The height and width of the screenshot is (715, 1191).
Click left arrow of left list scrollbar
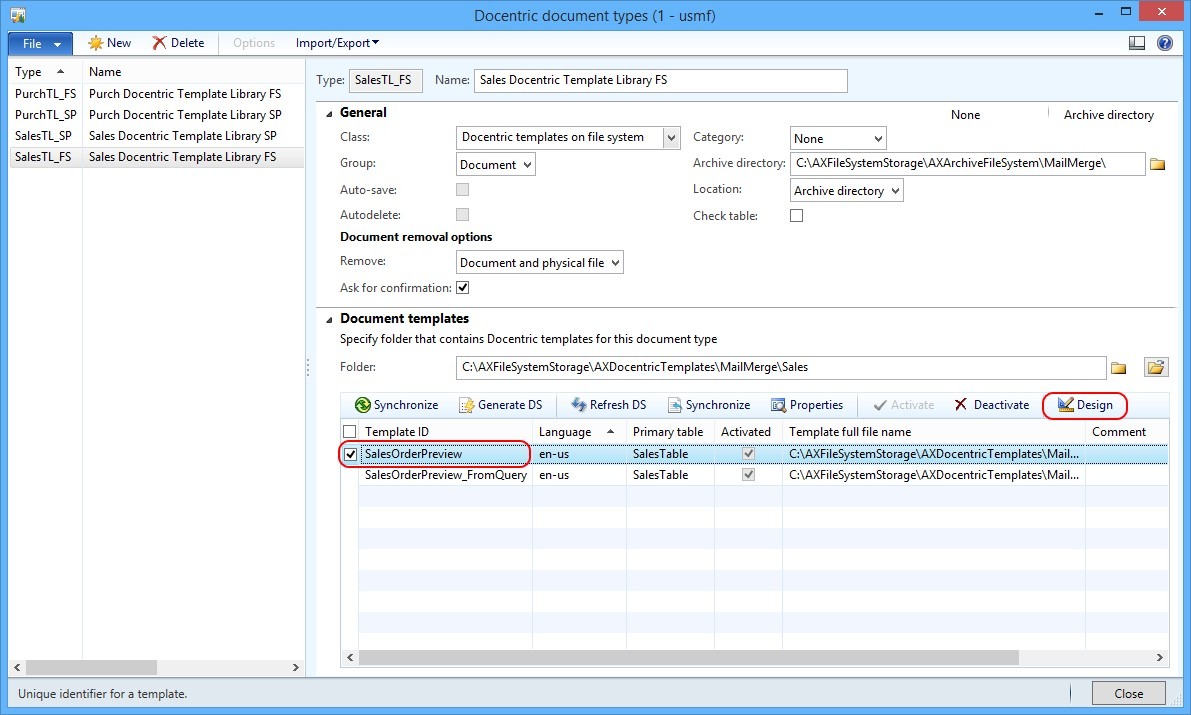17,667
